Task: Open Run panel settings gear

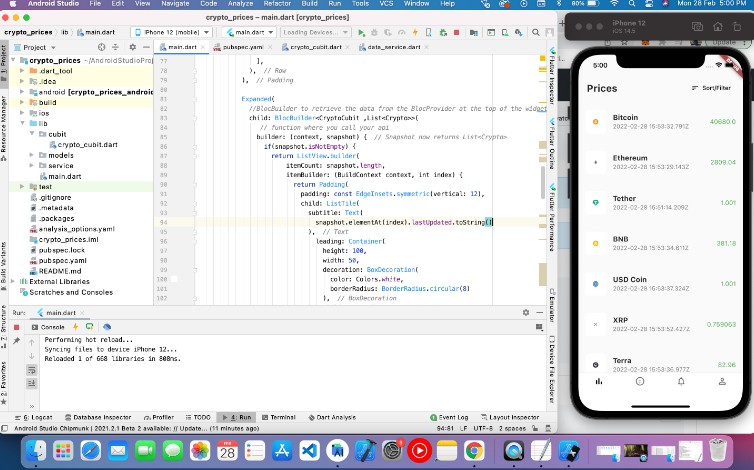Action: pos(526,312)
